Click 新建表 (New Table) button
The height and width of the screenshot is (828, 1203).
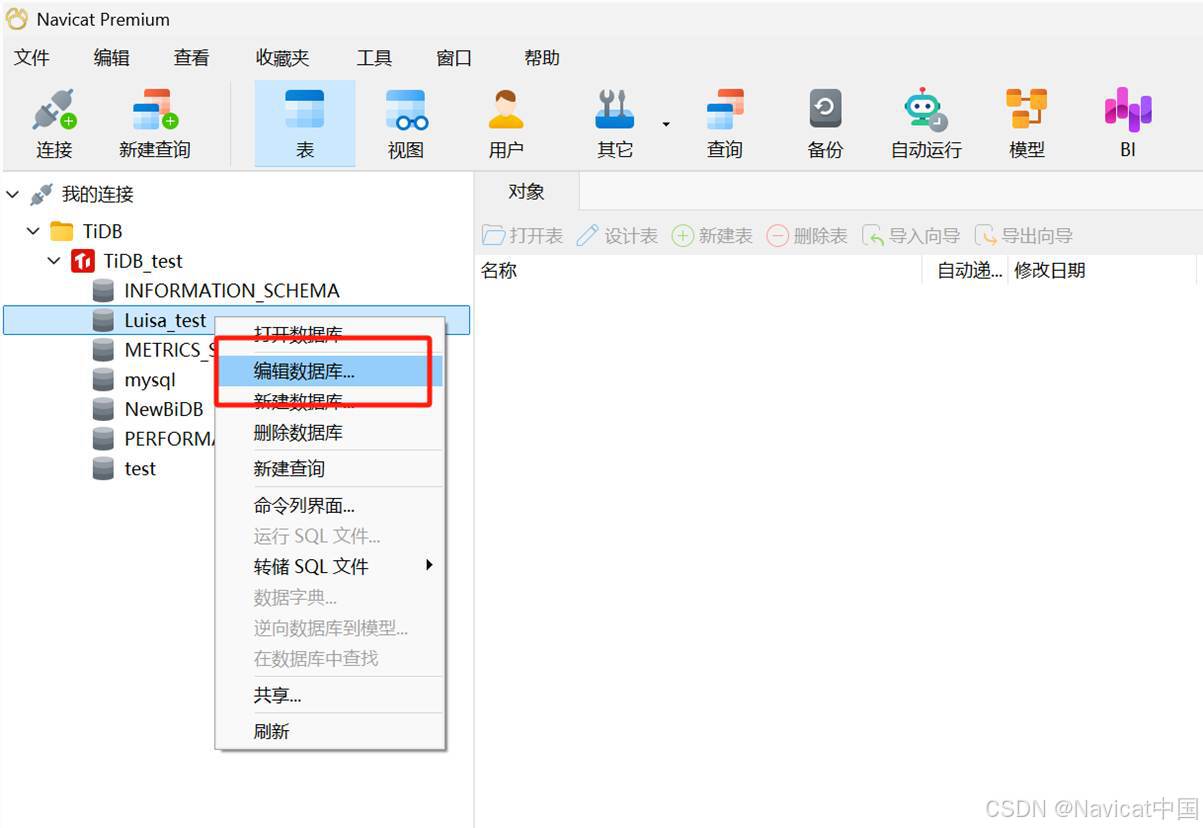[712, 236]
